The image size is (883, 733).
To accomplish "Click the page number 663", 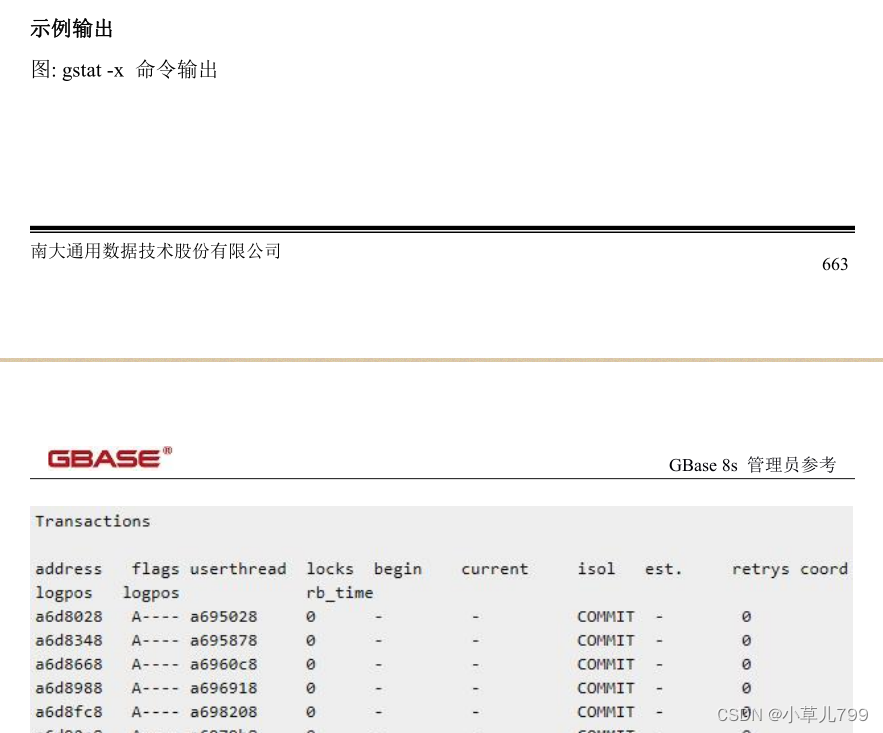I will pyautogui.click(x=835, y=265).
